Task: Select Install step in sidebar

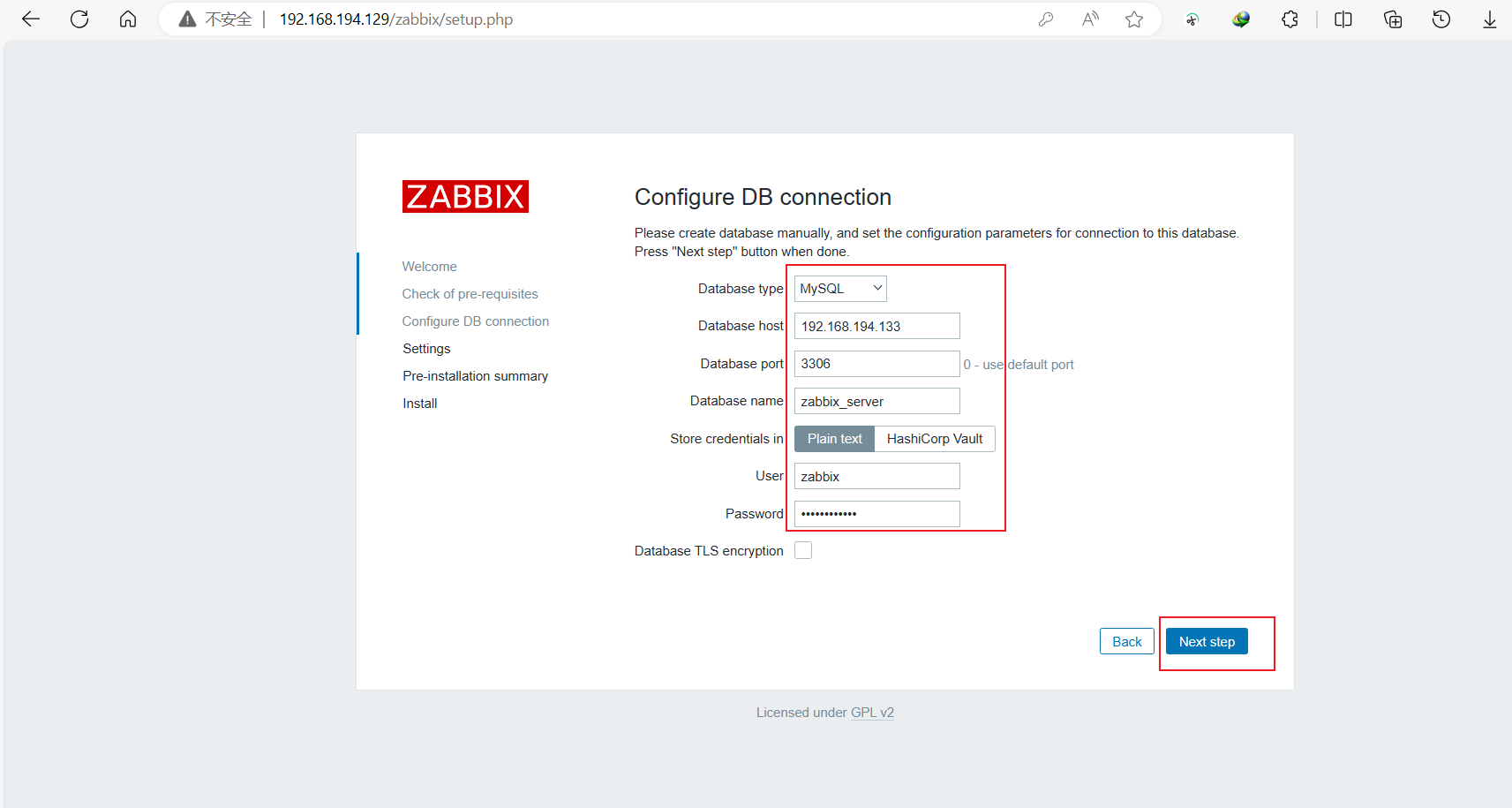Action: coord(420,404)
